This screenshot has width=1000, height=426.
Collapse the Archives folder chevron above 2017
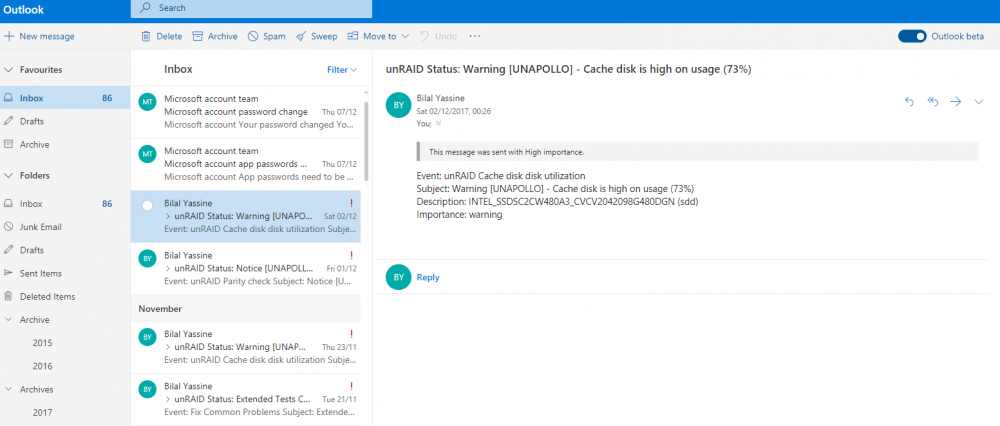[x=8, y=389]
